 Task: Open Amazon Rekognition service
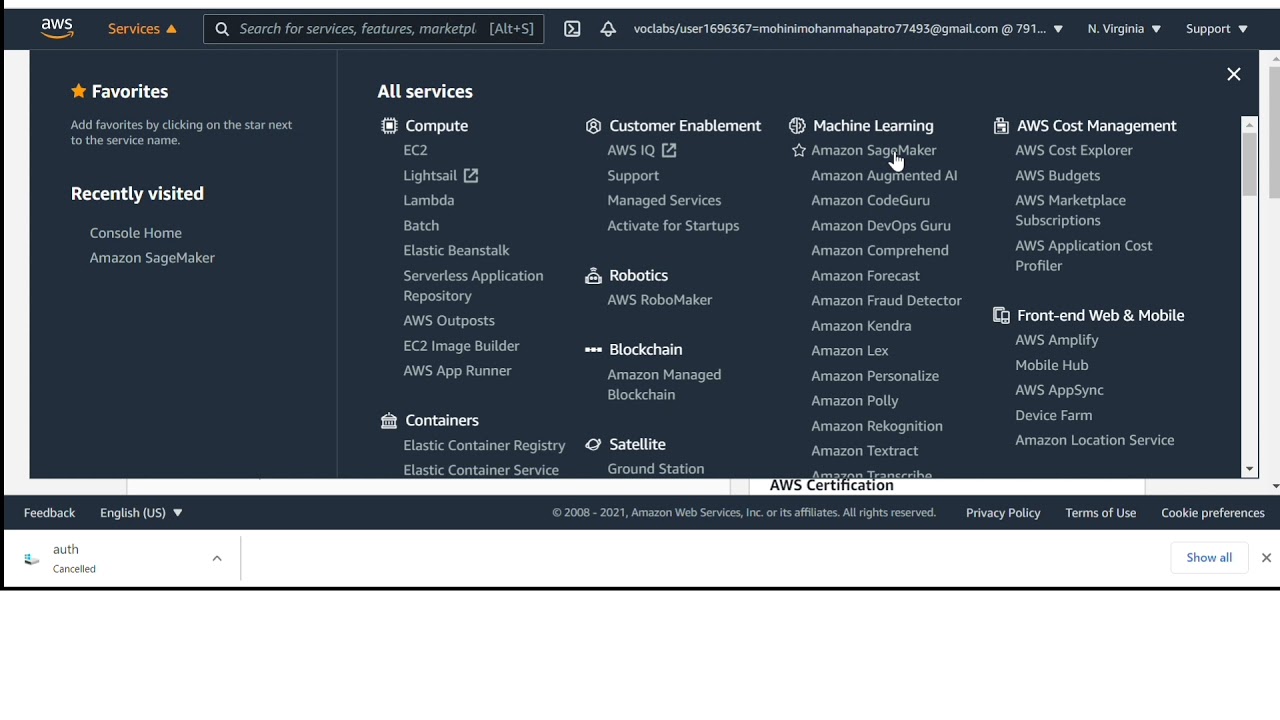tap(877, 426)
